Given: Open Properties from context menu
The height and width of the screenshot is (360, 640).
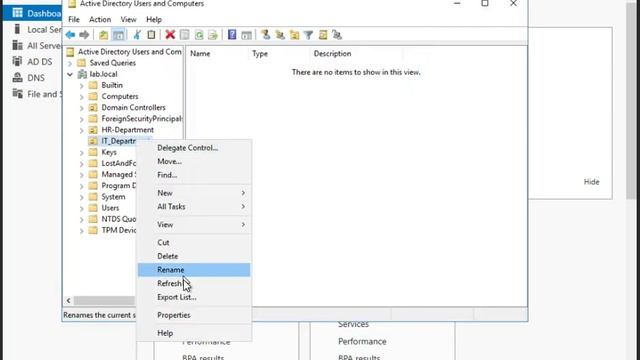Looking at the screenshot, I should pos(194,315).
